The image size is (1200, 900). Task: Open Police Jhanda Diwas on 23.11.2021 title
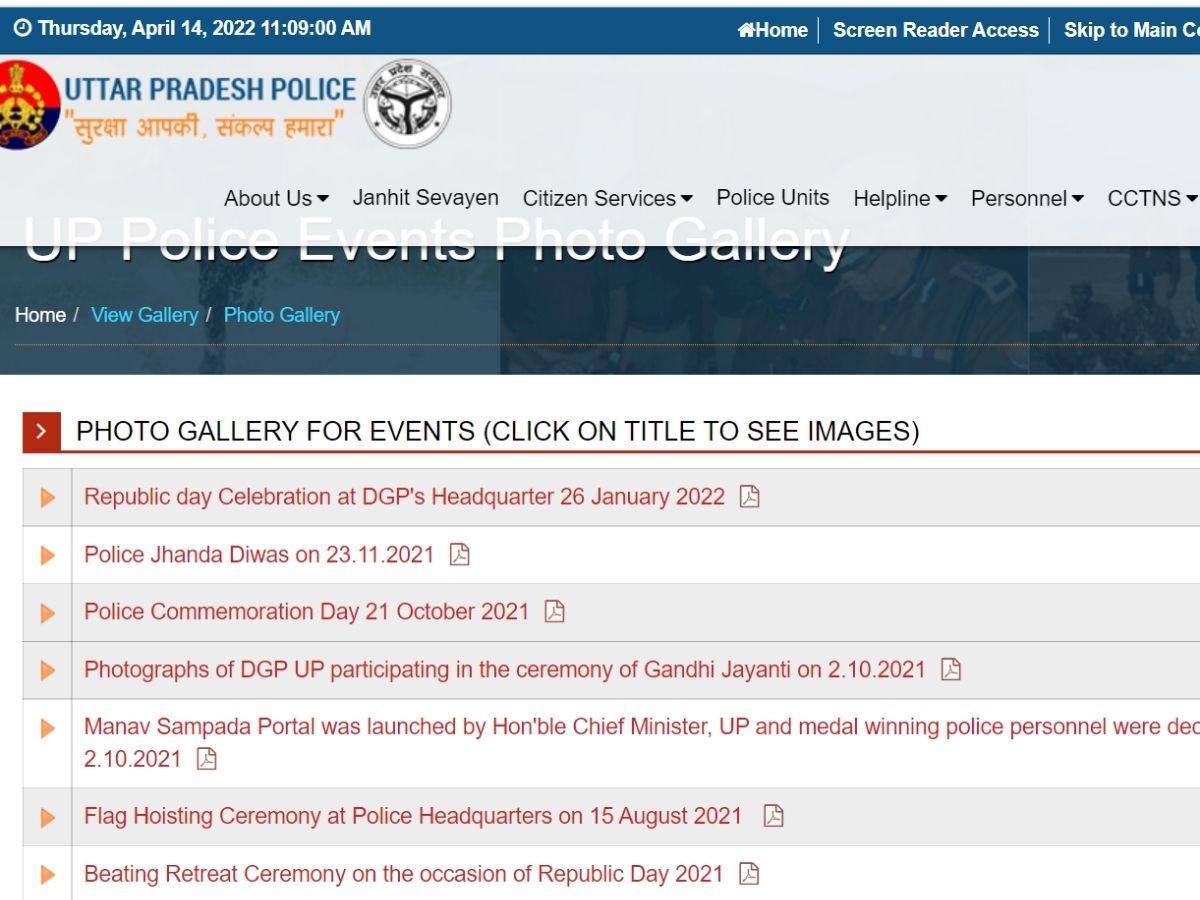(259, 554)
